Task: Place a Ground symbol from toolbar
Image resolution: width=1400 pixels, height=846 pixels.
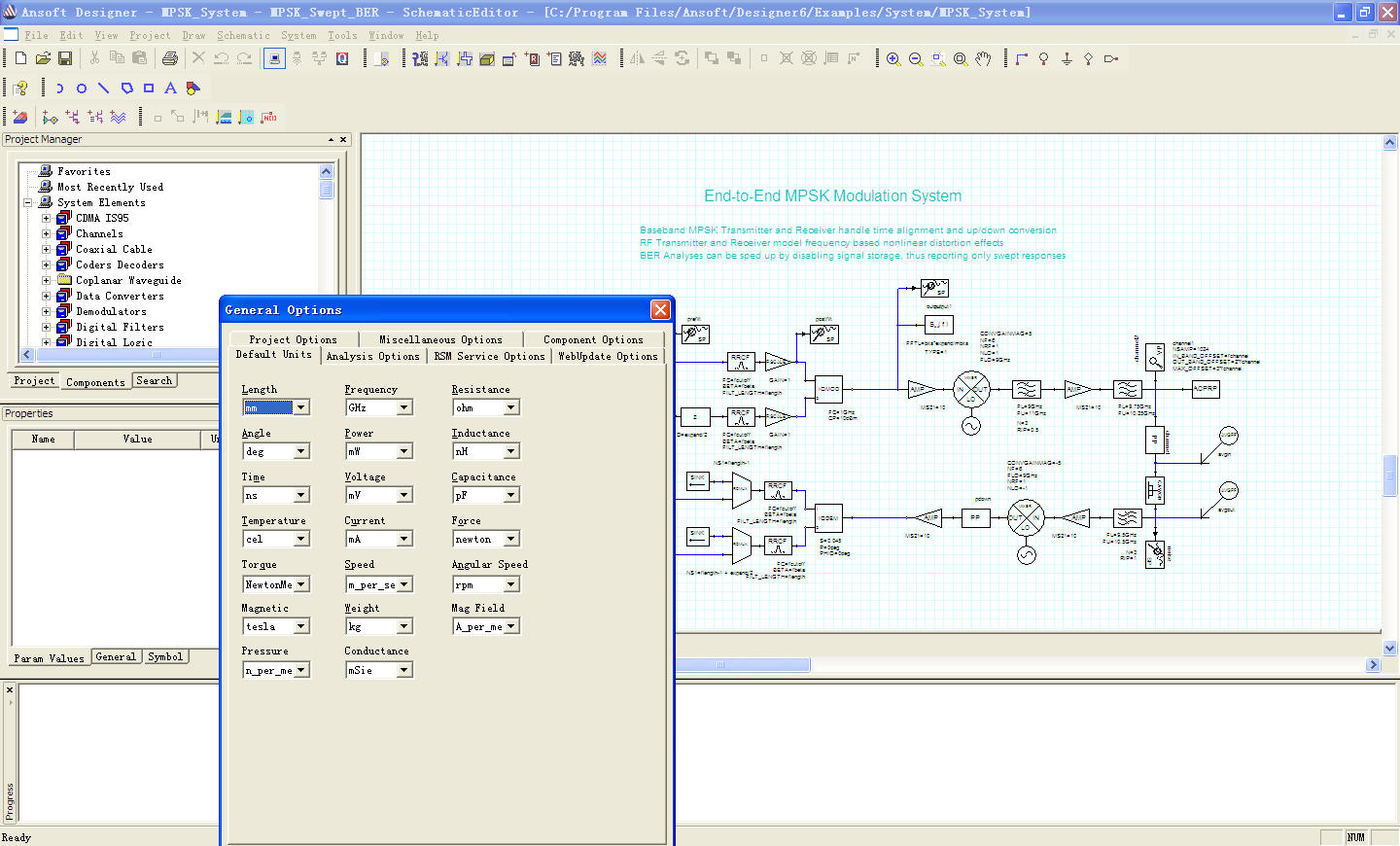Action: point(1067,58)
